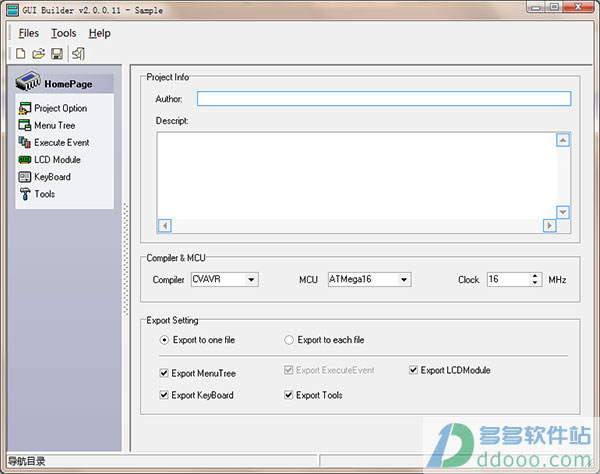The image size is (600, 474).
Task: Click the Menu Tree icon in sidebar
Action: 25,125
